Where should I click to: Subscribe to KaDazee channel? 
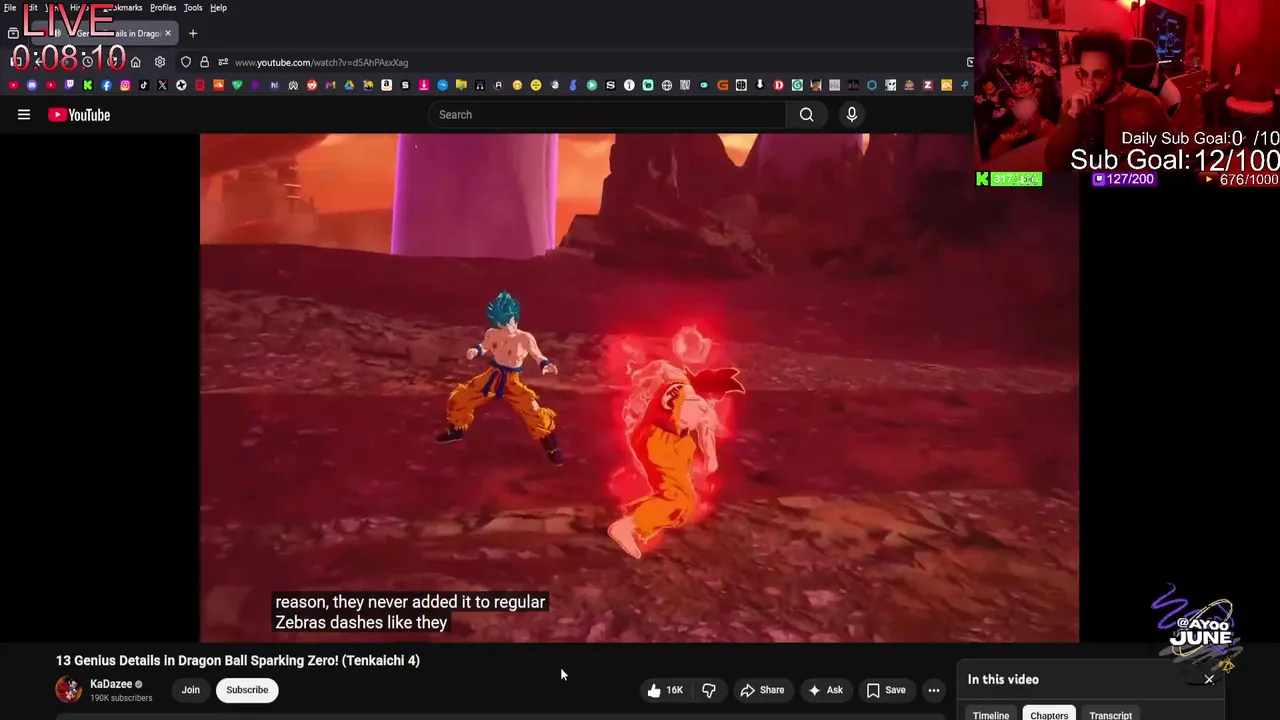click(x=247, y=690)
